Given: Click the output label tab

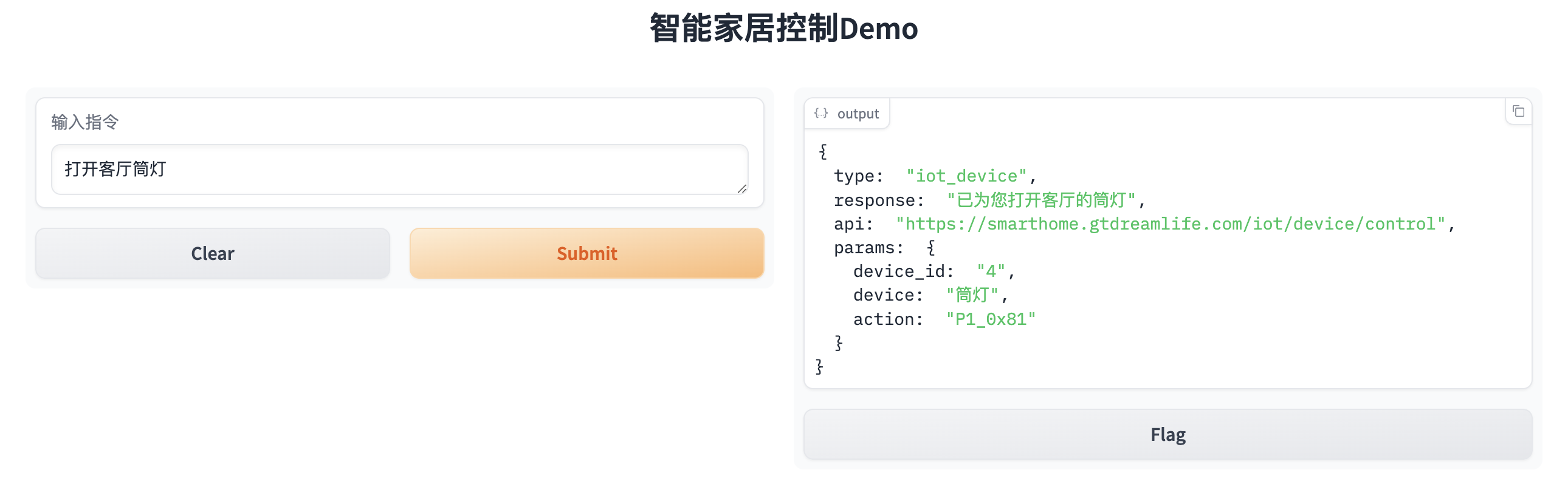Looking at the screenshot, I should pyautogui.click(x=846, y=113).
